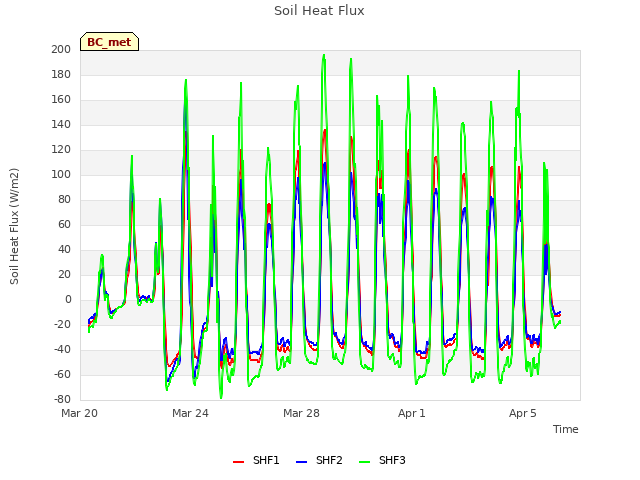Click the -80 y-axis tick label
Image resolution: width=640 pixels, height=480 pixels.
point(62,399)
